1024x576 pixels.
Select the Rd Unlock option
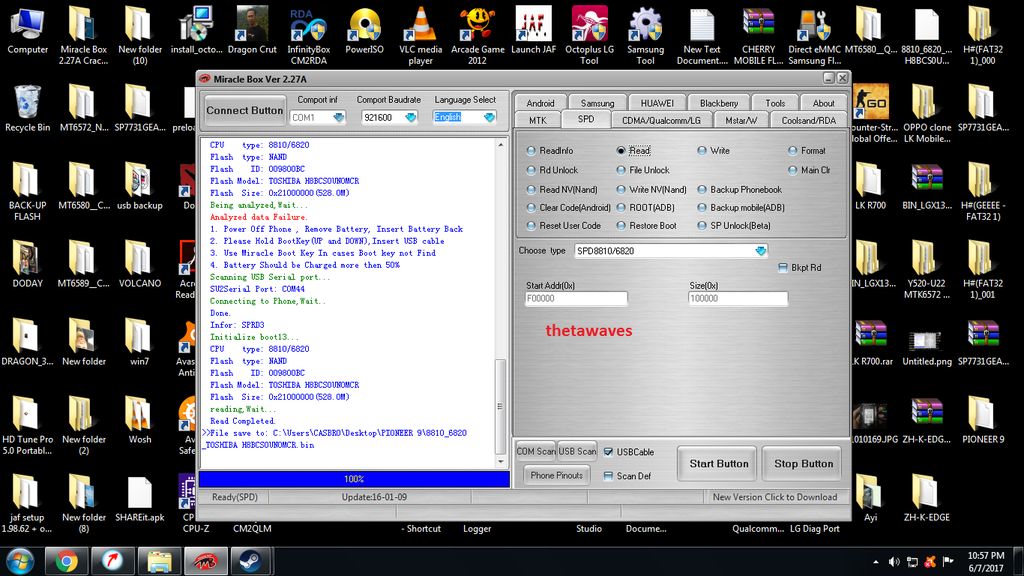click(x=552, y=170)
